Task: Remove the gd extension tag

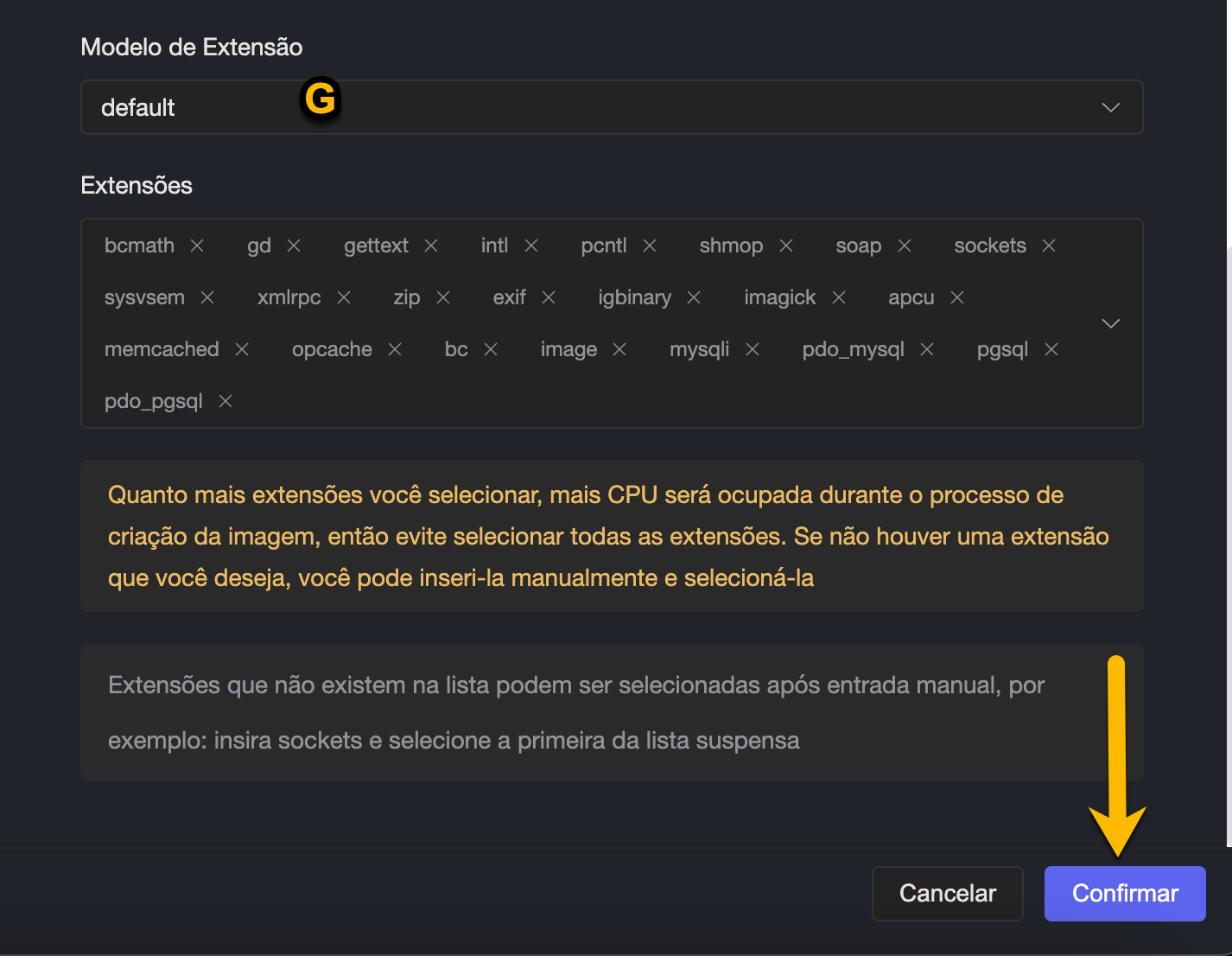Action: pos(294,245)
